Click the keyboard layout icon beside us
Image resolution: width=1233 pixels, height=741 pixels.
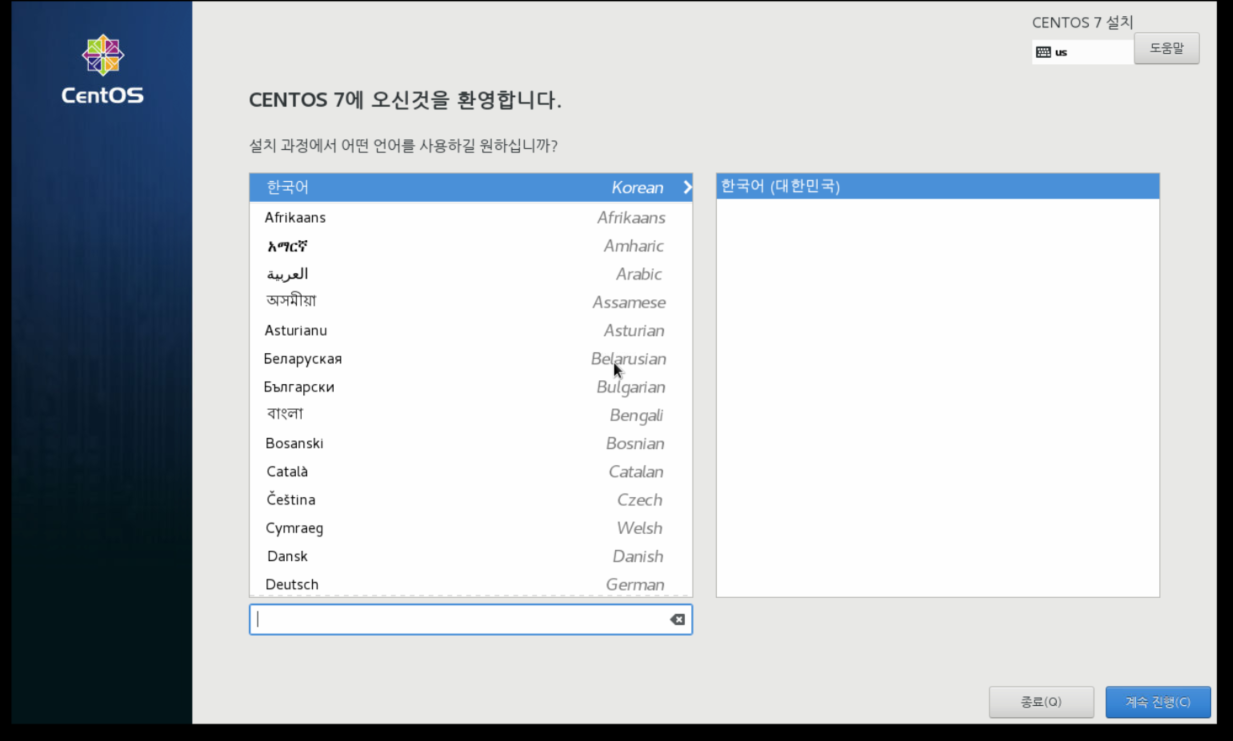click(1043, 52)
